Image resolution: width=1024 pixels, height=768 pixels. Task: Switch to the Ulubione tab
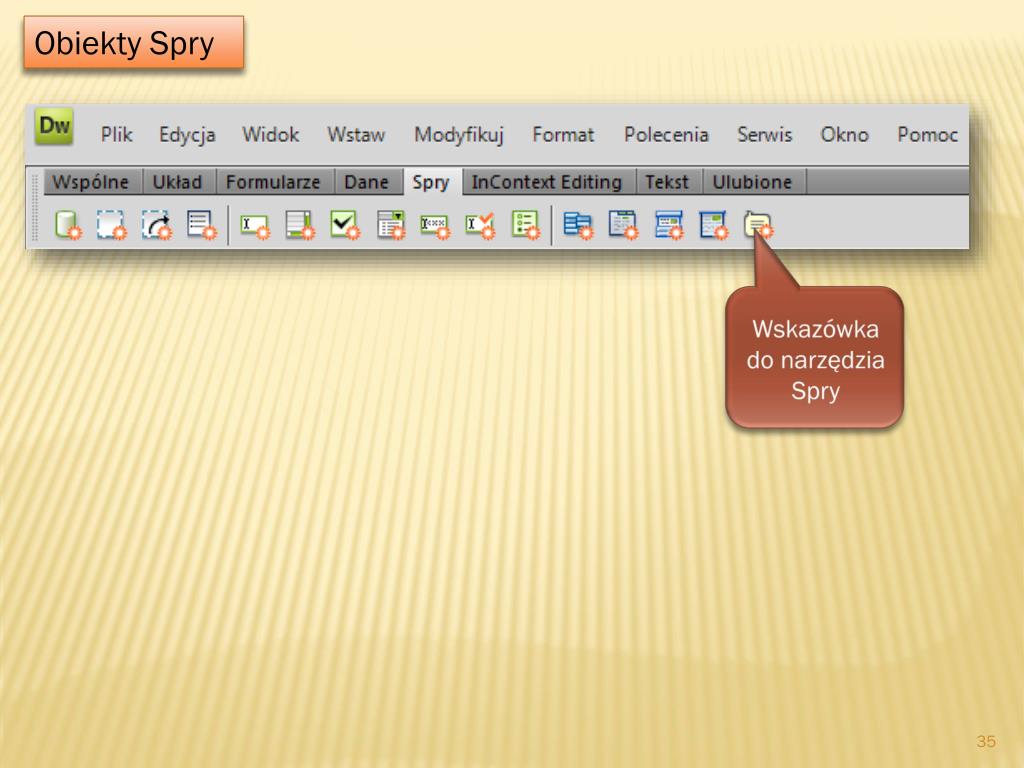click(752, 182)
